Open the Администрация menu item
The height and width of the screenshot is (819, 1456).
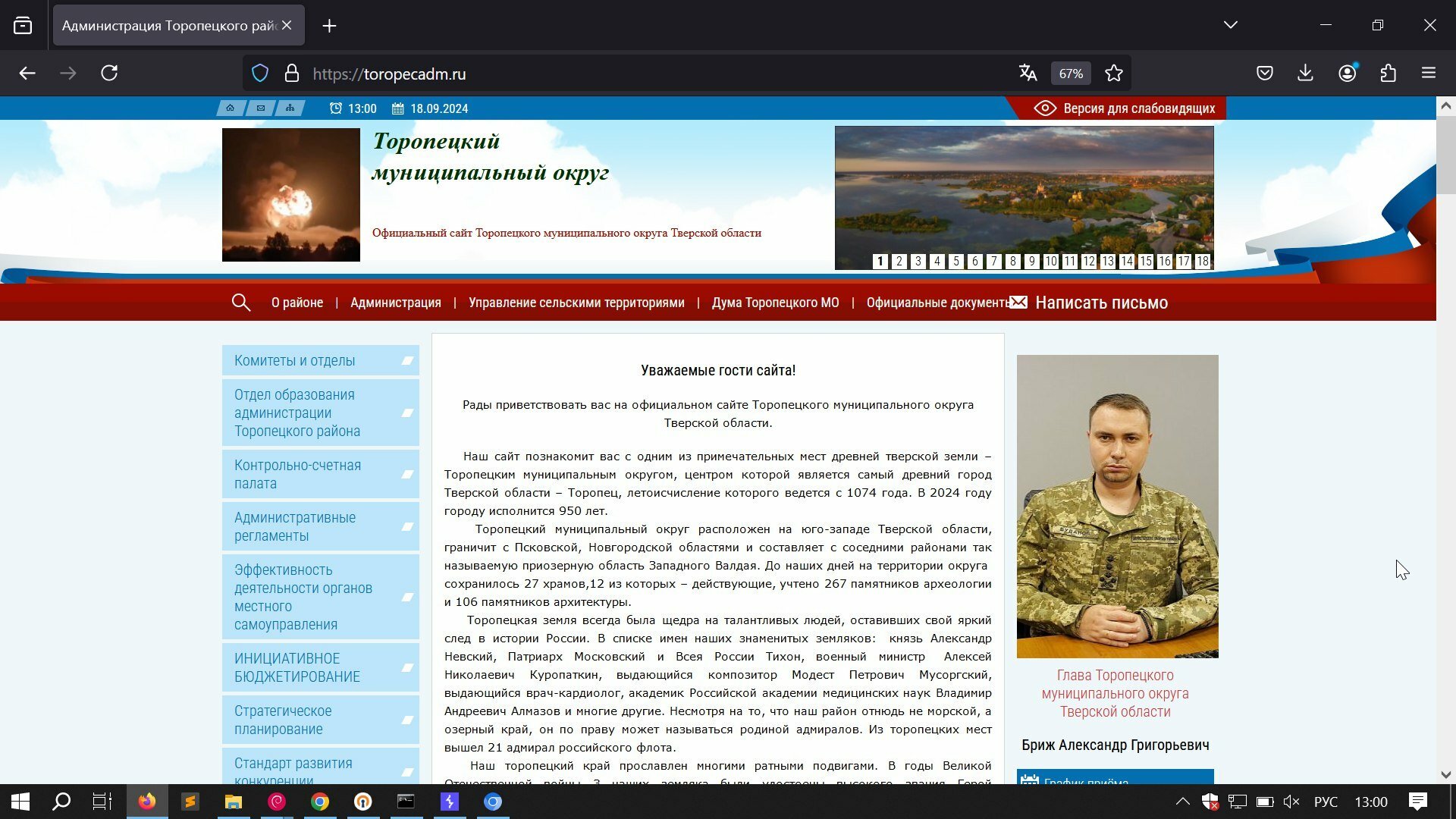click(x=396, y=303)
